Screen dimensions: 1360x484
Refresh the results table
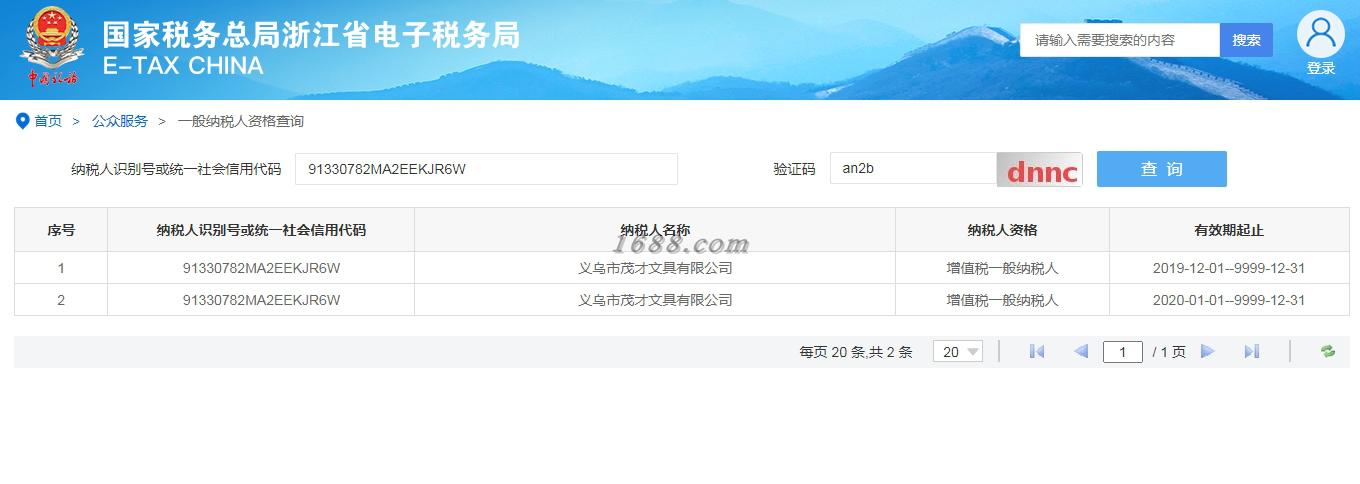tap(1328, 352)
